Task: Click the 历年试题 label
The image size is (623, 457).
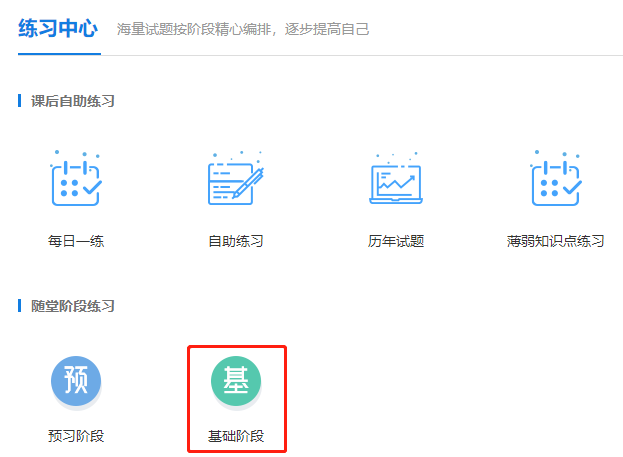Action: [x=396, y=241]
